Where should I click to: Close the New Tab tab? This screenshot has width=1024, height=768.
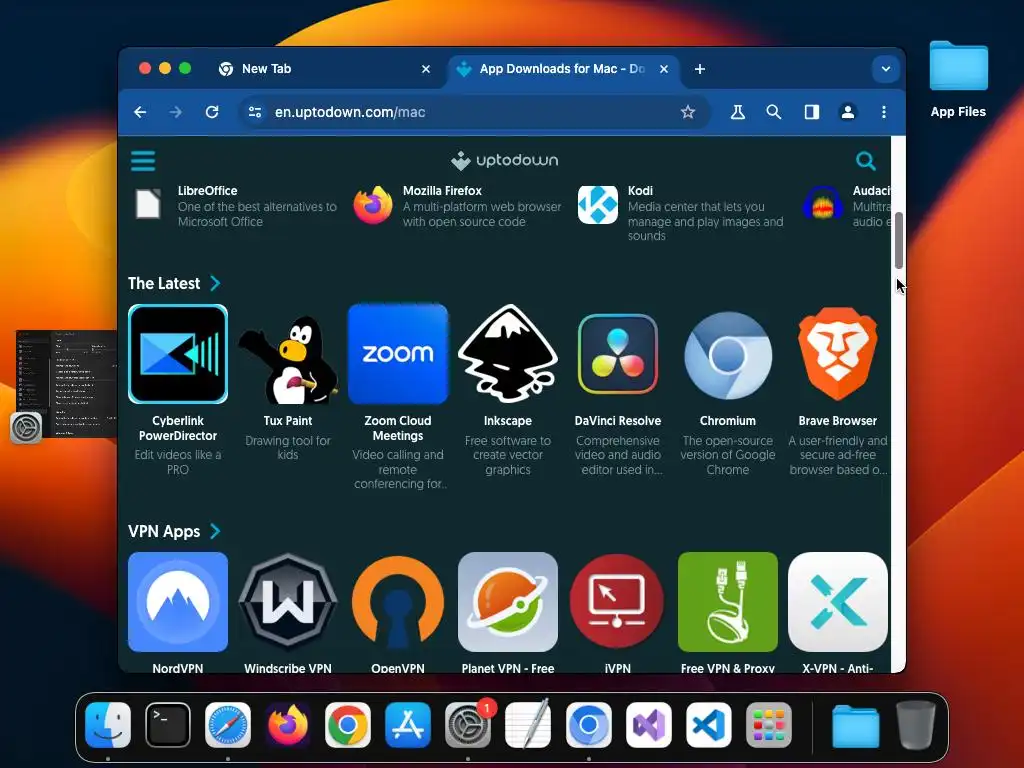pyautogui.click(x=426, y=69)
